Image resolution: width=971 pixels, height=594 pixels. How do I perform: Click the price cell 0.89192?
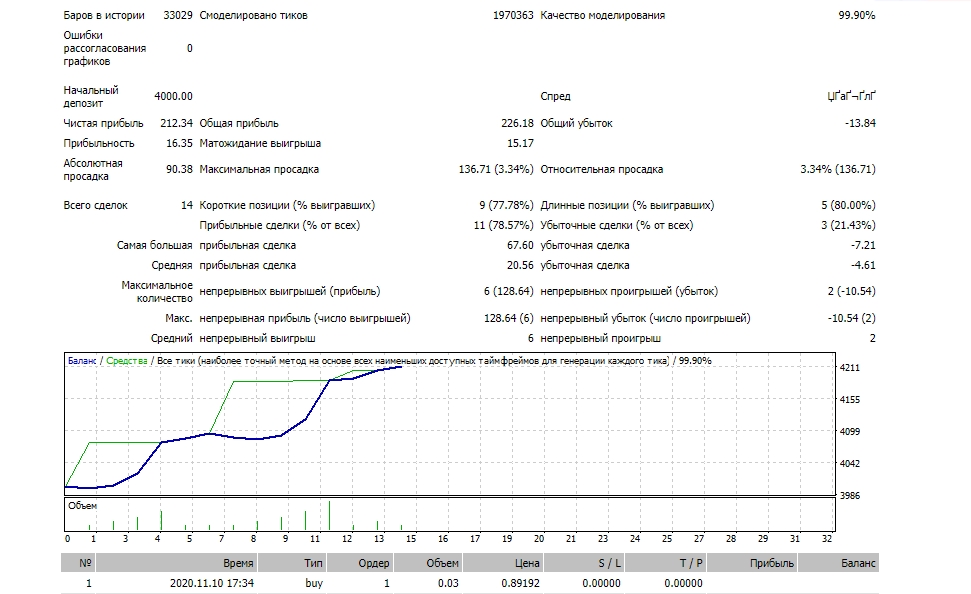[521, 583]
